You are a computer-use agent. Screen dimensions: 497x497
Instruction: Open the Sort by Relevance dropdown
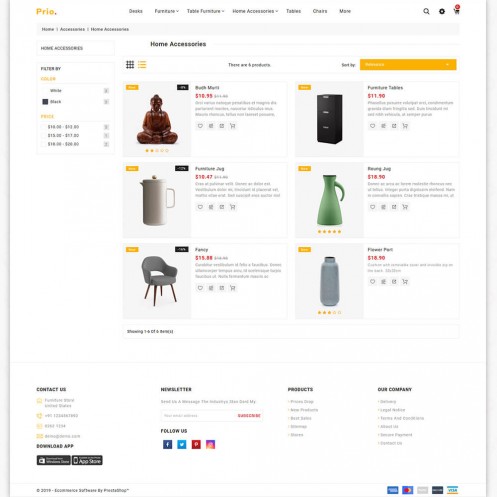tap(408, 64)
